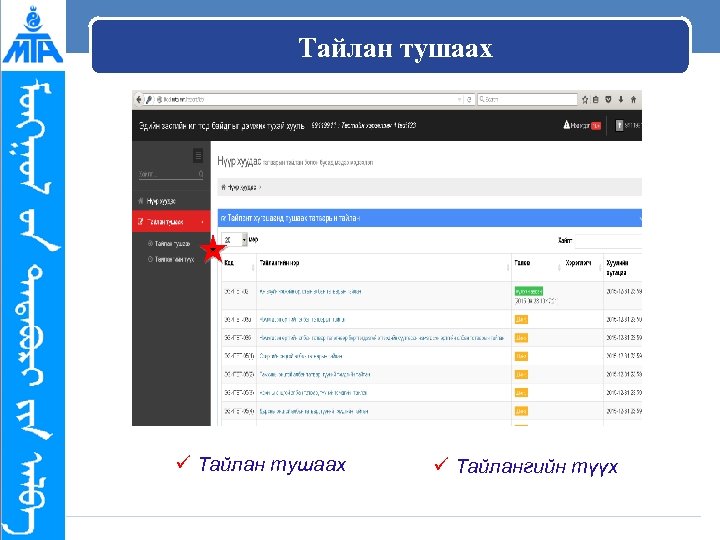Click the green status badge in the table

coord(529,291)
